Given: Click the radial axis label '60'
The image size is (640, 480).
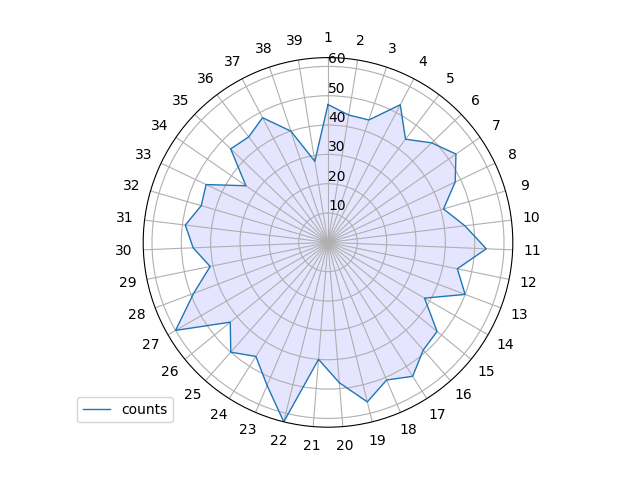Looking at the screenshot, I should (337, 58).
